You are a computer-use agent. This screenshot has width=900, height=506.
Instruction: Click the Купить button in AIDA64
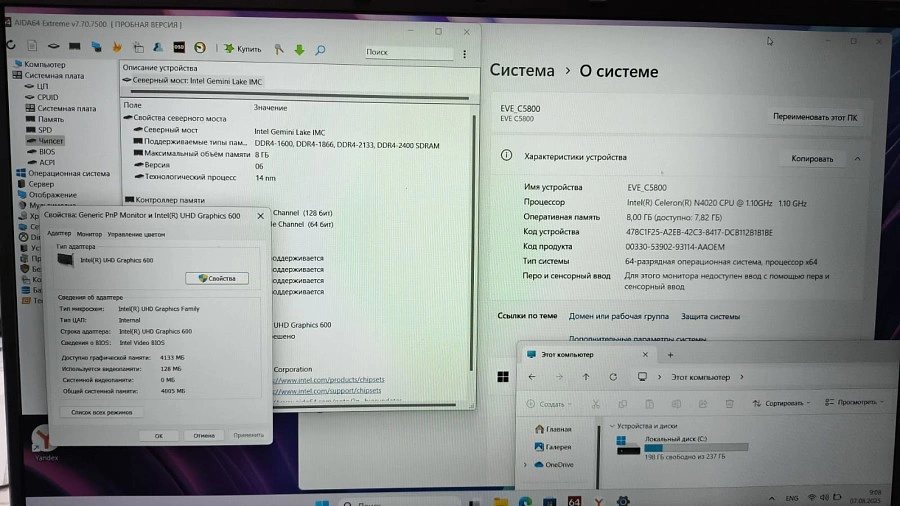point(243,49)
